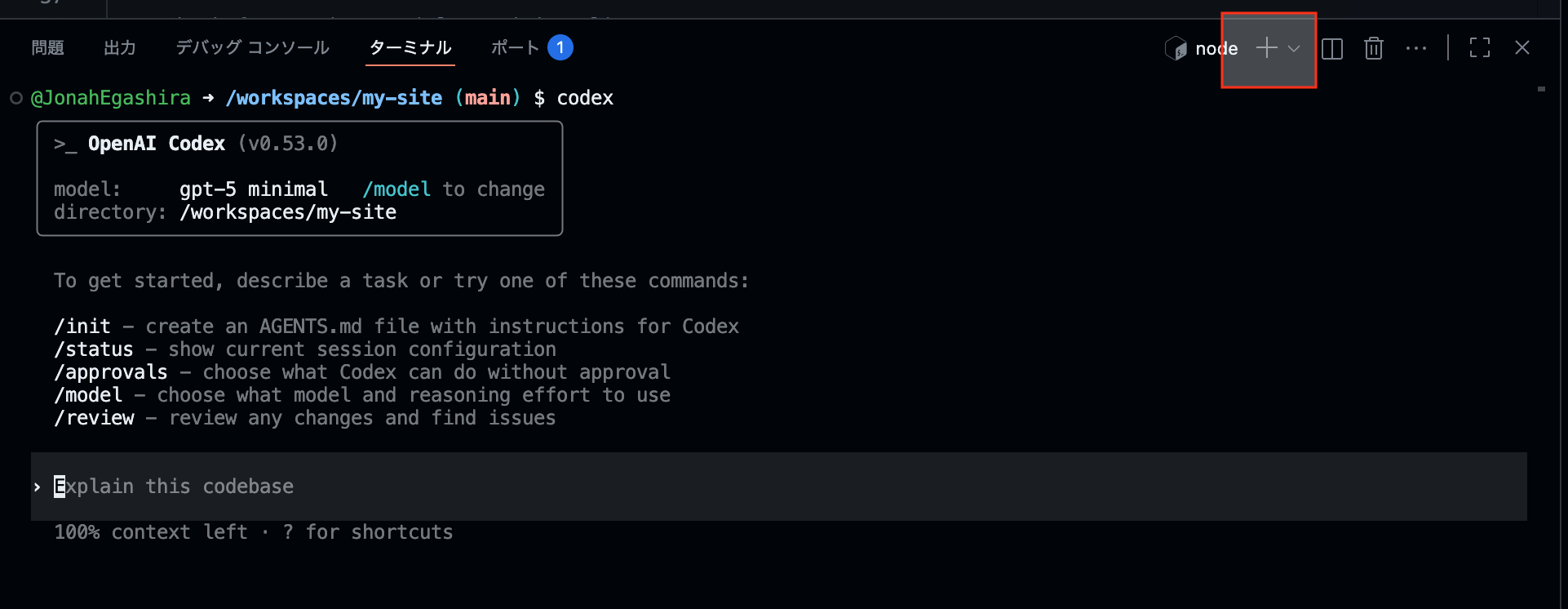Open the new terminal launch profile selector
This screenshot has width=1568, height=609.
pyautogui.click(x=1294, y=49)
